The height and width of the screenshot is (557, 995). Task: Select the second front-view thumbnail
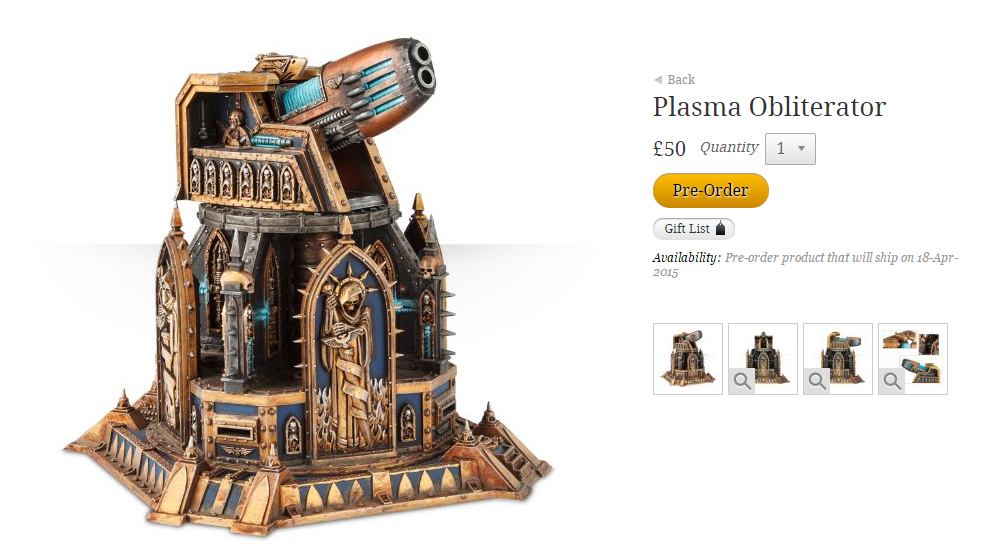pyautogui.click(x=763, y=358)
